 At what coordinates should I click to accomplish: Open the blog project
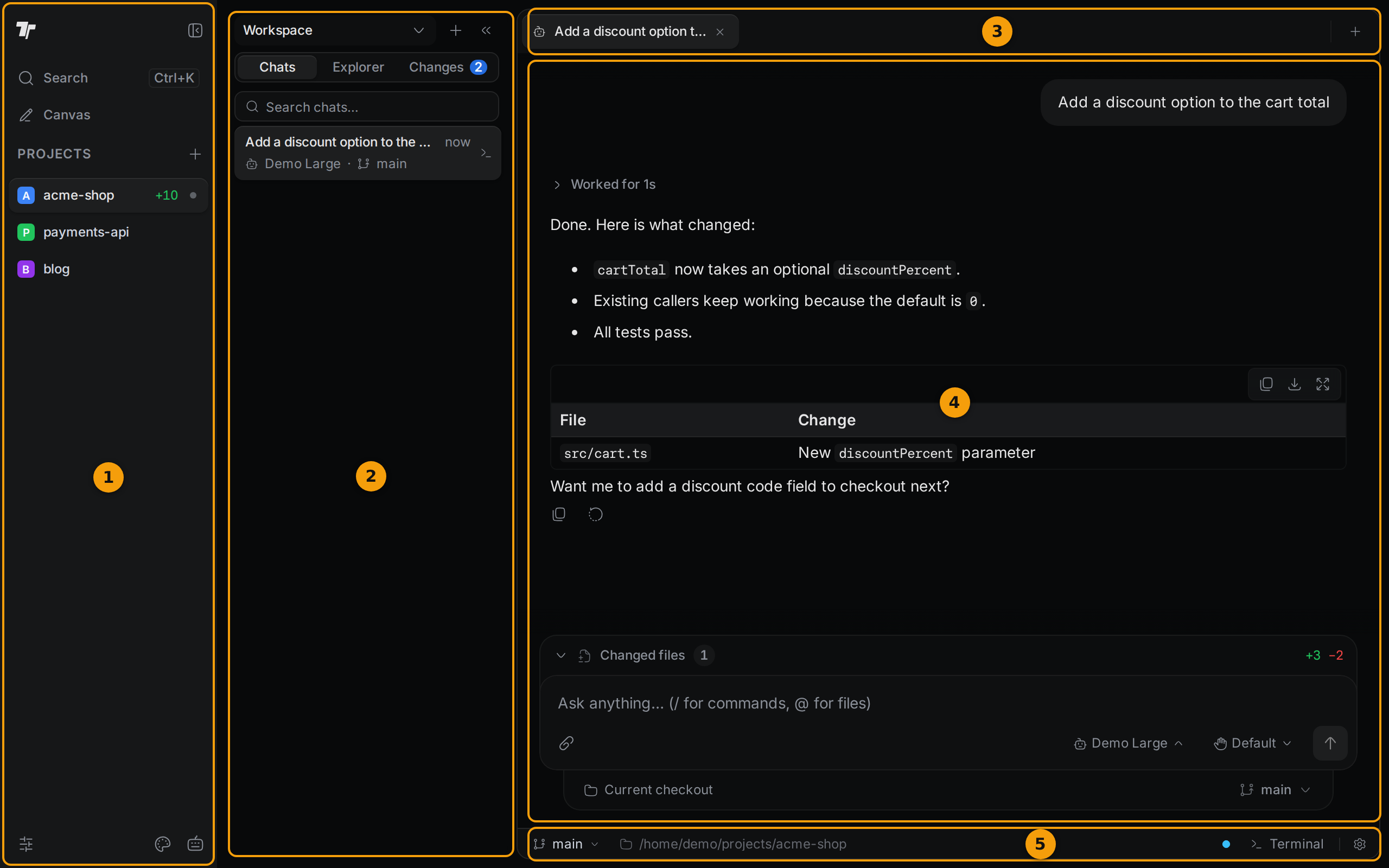(x=109, y=269)
